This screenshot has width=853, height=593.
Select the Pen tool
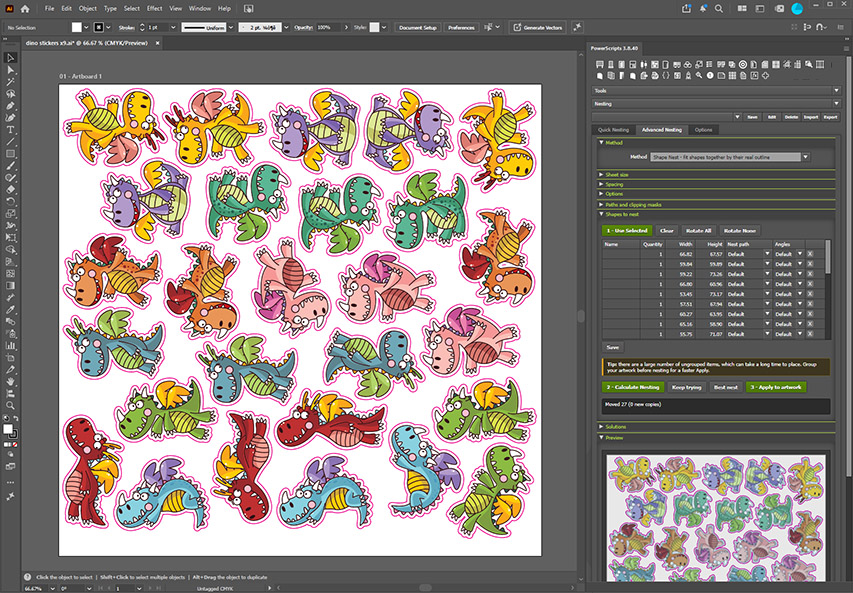[x=10, y=106]
